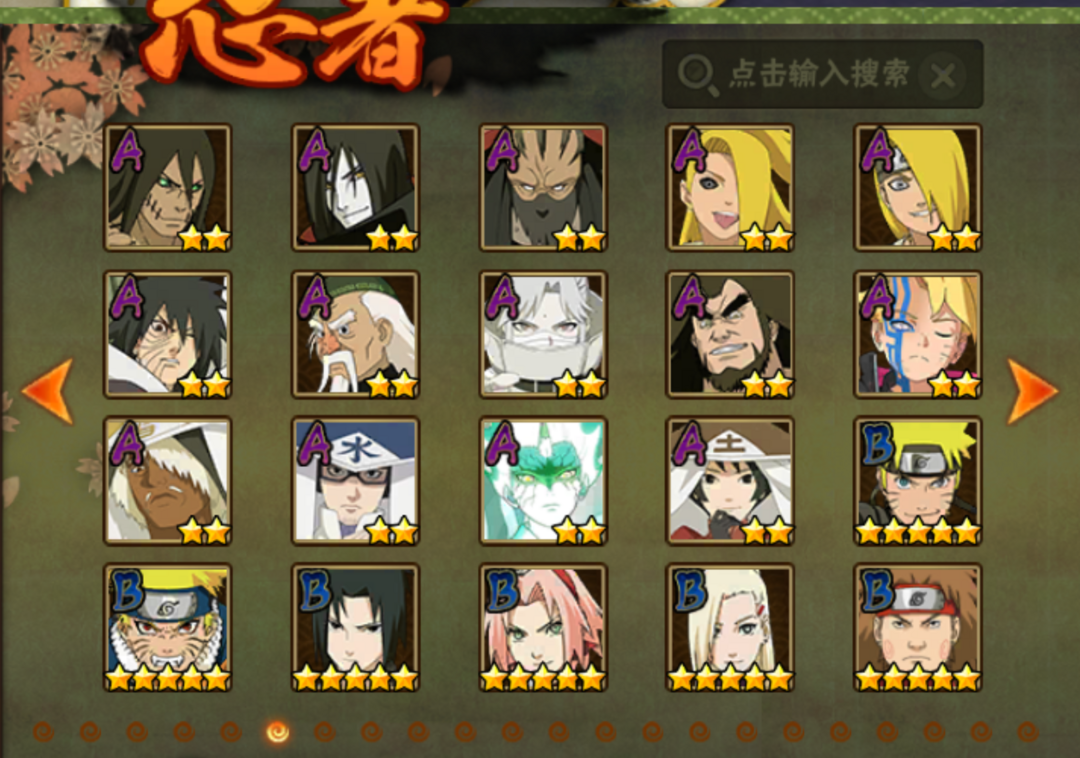Choose the Choji portrait with red headband
The image size is (1080, 758).
click(917, 627)
